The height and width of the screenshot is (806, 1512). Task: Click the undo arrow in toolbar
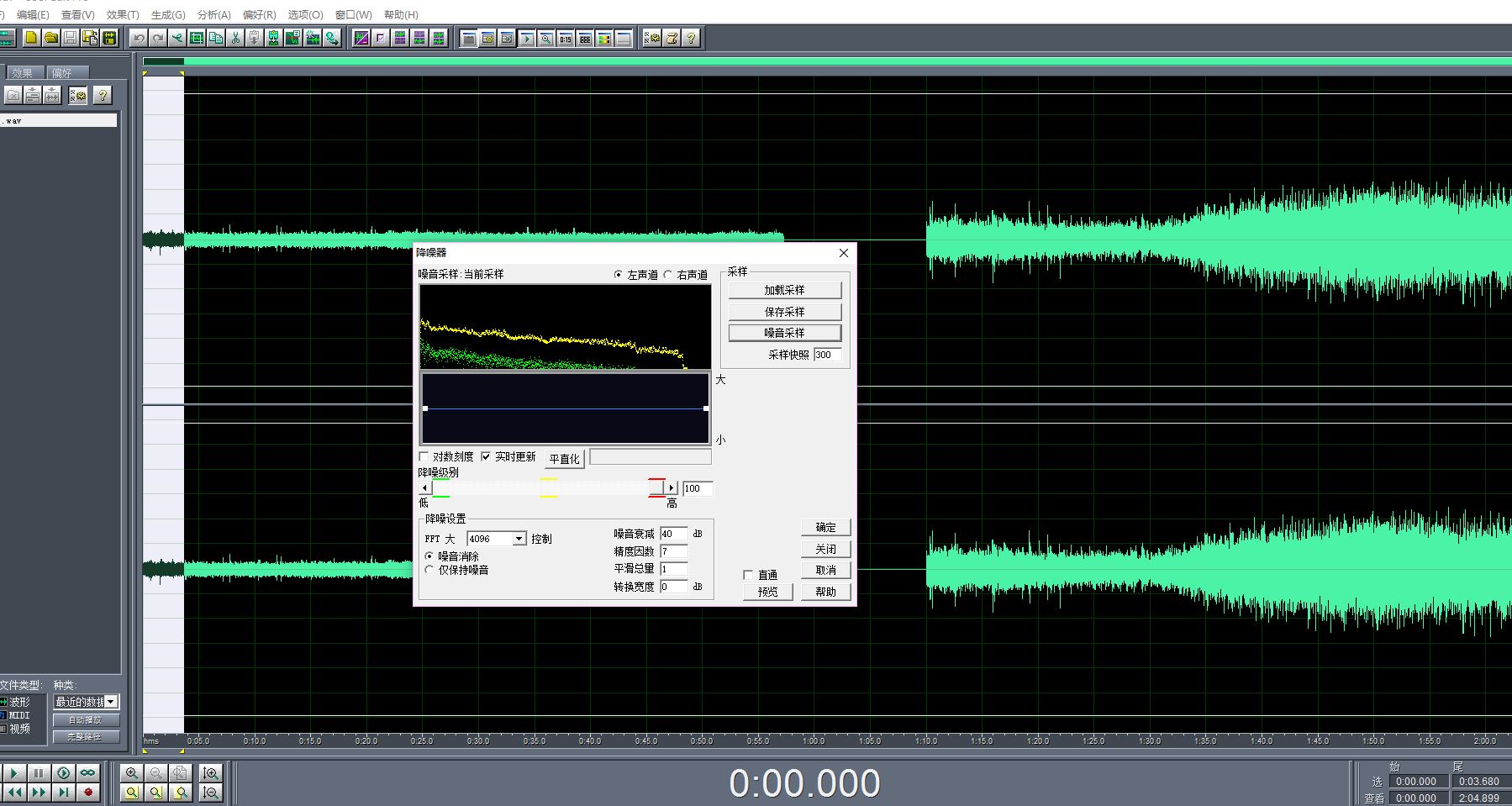[x=139, y=38]
